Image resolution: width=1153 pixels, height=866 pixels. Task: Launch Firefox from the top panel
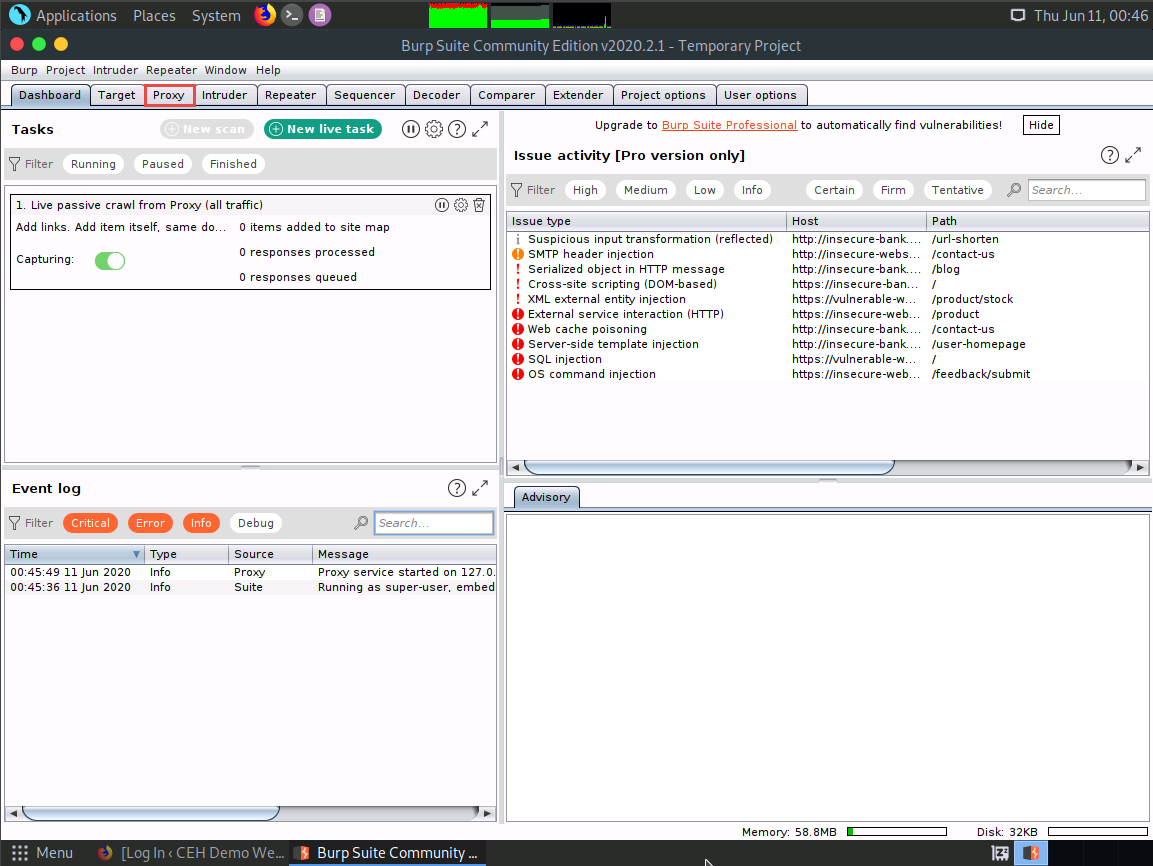(265, 15)
